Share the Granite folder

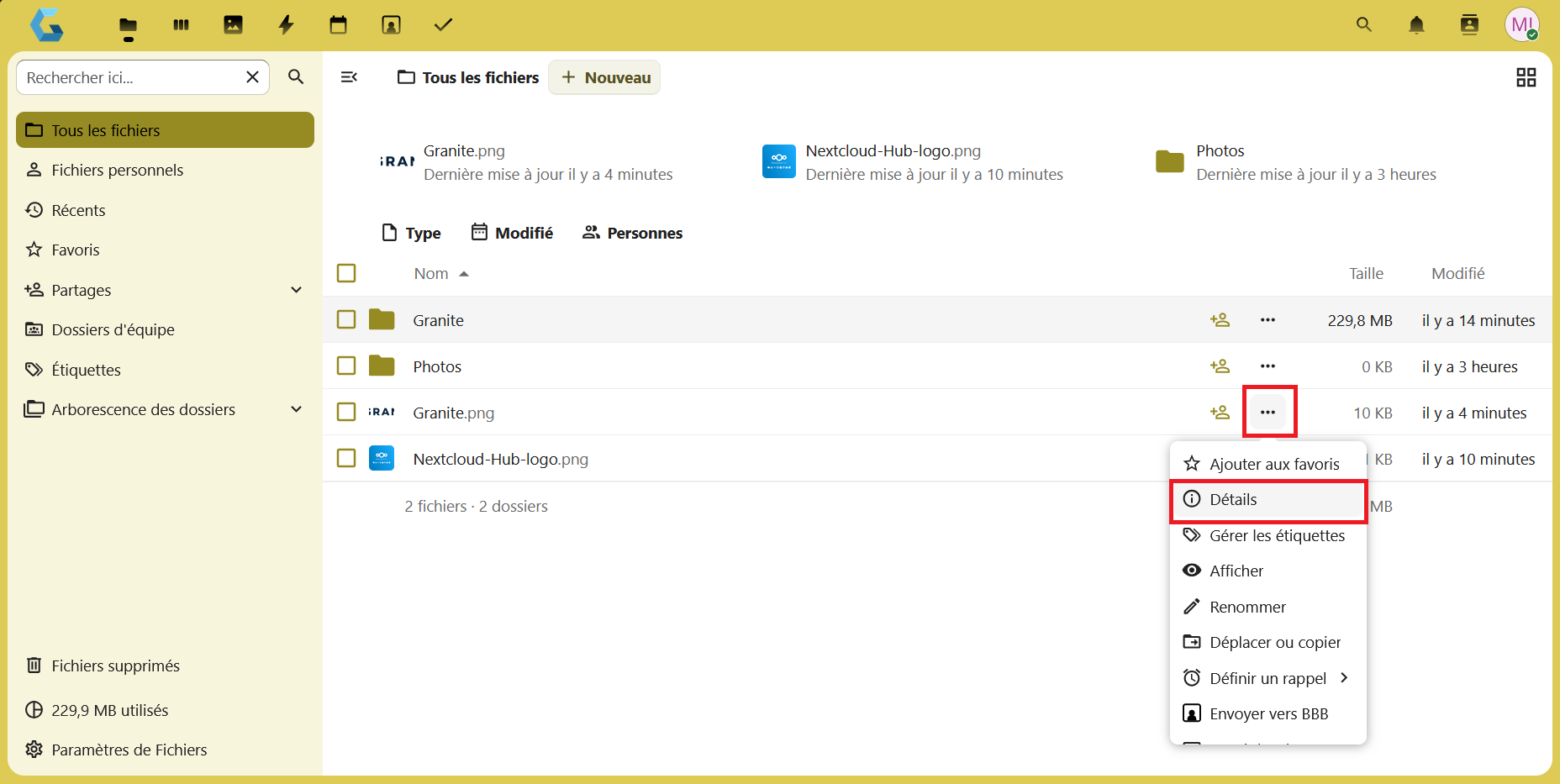click(1220, 320)
